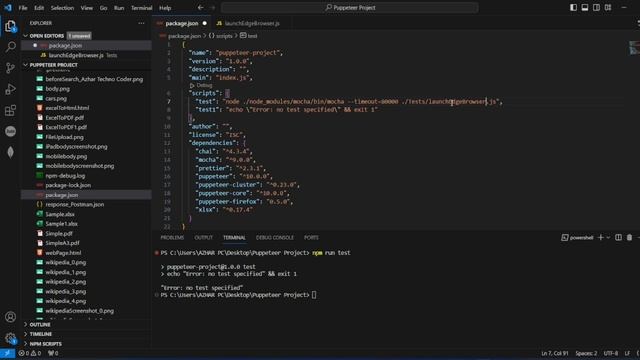Image resolution: width=640 pixels, height=360 pixels.
Task: Click UTF-8 encoding status entry
Action: click(x=611, y=353)
